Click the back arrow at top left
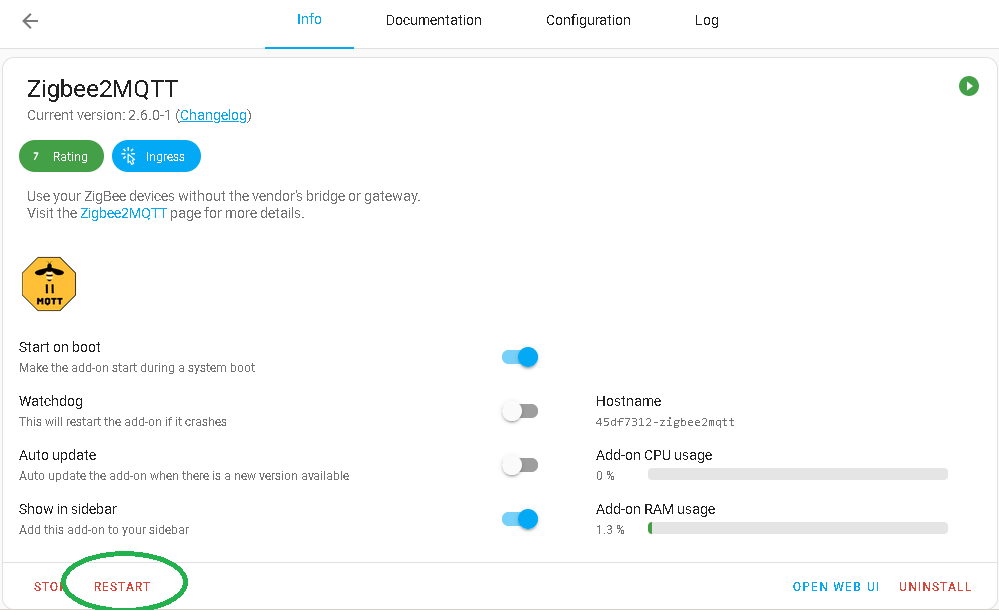This screenshot has height=610, width=999. coord(30,20)
